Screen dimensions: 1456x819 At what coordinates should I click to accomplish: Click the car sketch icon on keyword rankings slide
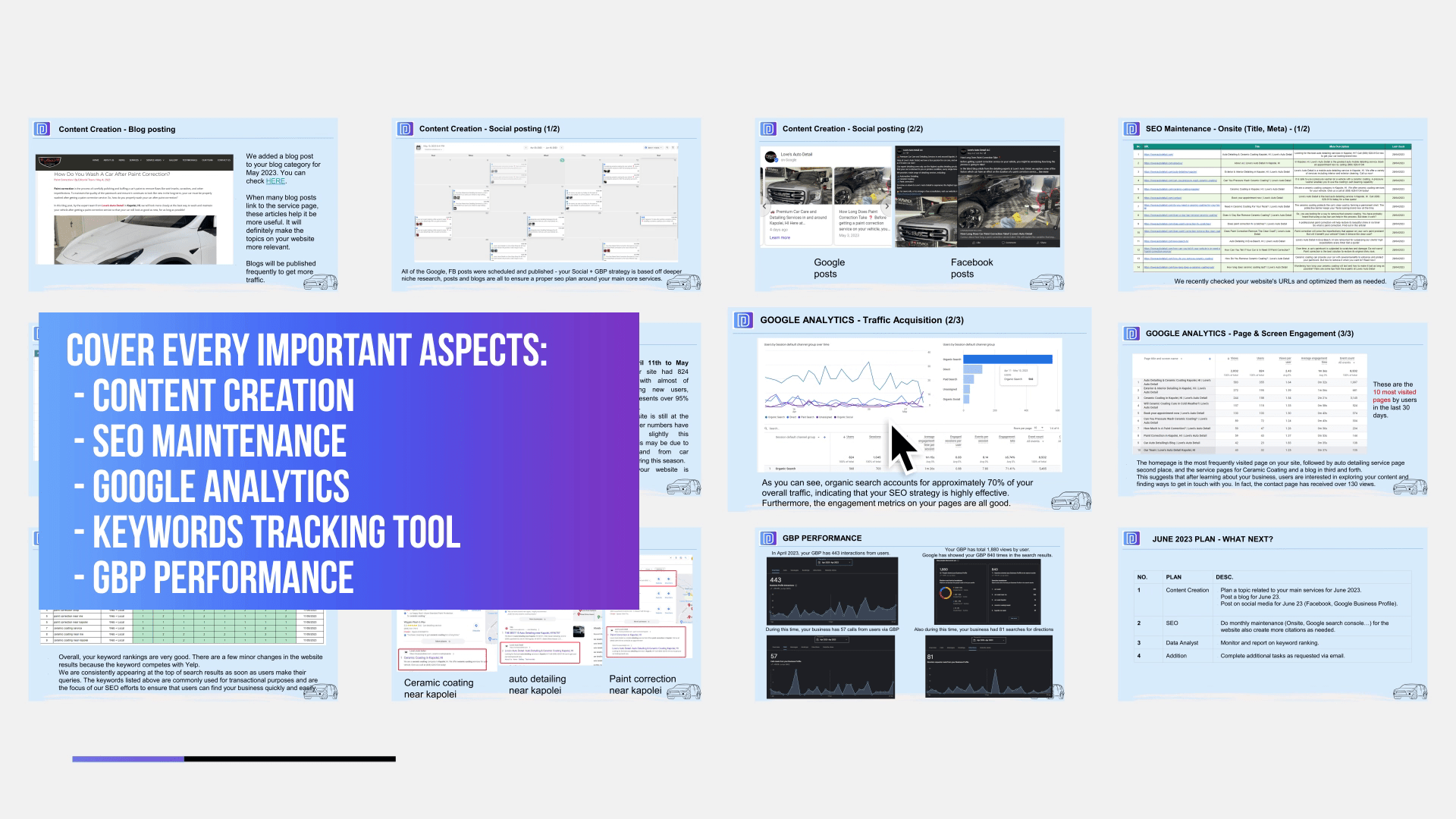coord(320,692)
